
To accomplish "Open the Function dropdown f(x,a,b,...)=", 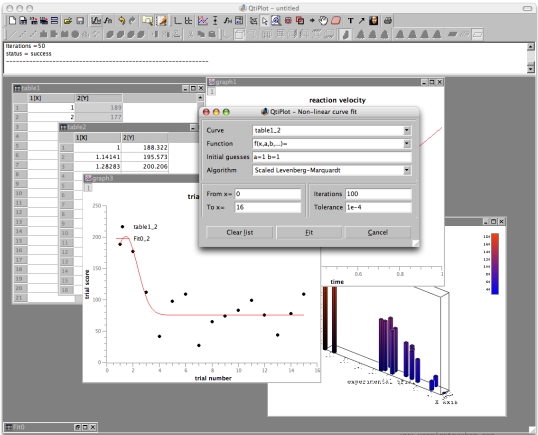I will [x=407, y=143].
